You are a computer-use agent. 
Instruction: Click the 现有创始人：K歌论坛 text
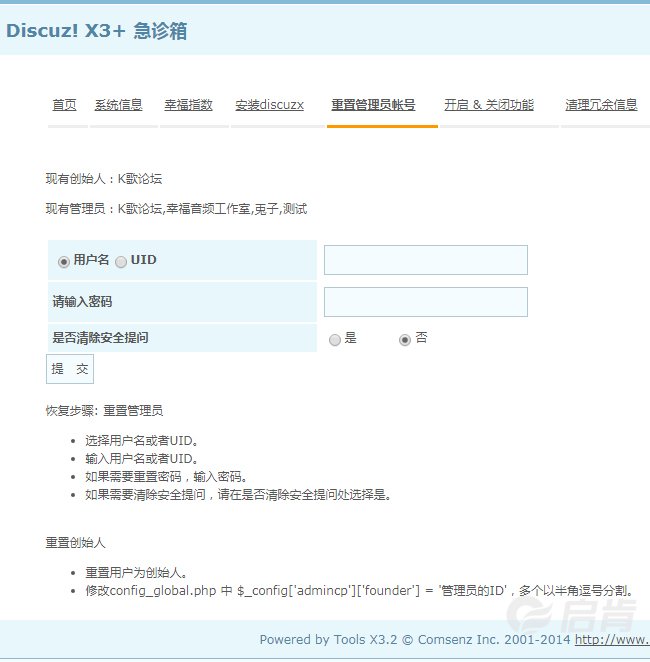click(x=104, y=179)
